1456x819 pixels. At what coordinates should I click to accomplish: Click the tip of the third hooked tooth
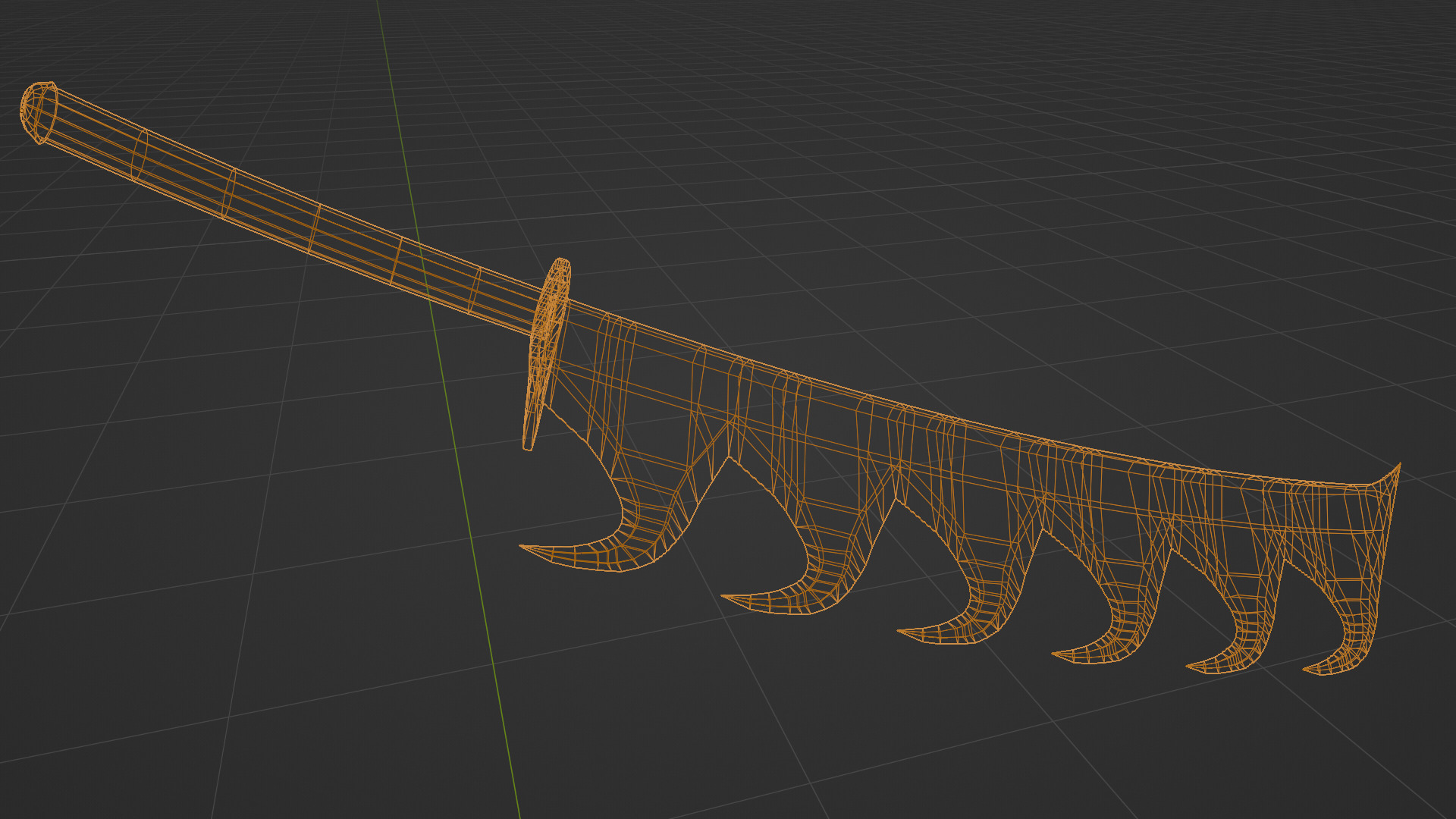[901, 630]
